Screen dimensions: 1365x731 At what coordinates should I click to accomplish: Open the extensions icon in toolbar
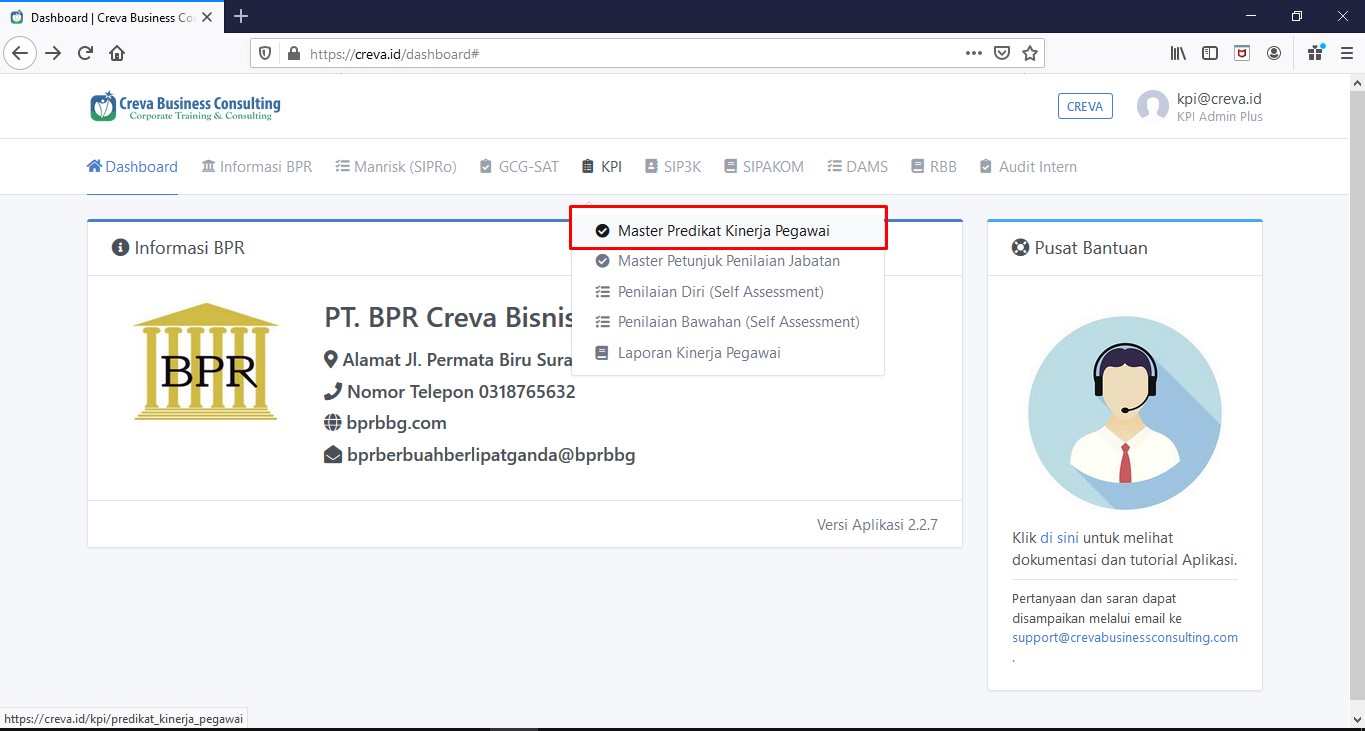1316,53
